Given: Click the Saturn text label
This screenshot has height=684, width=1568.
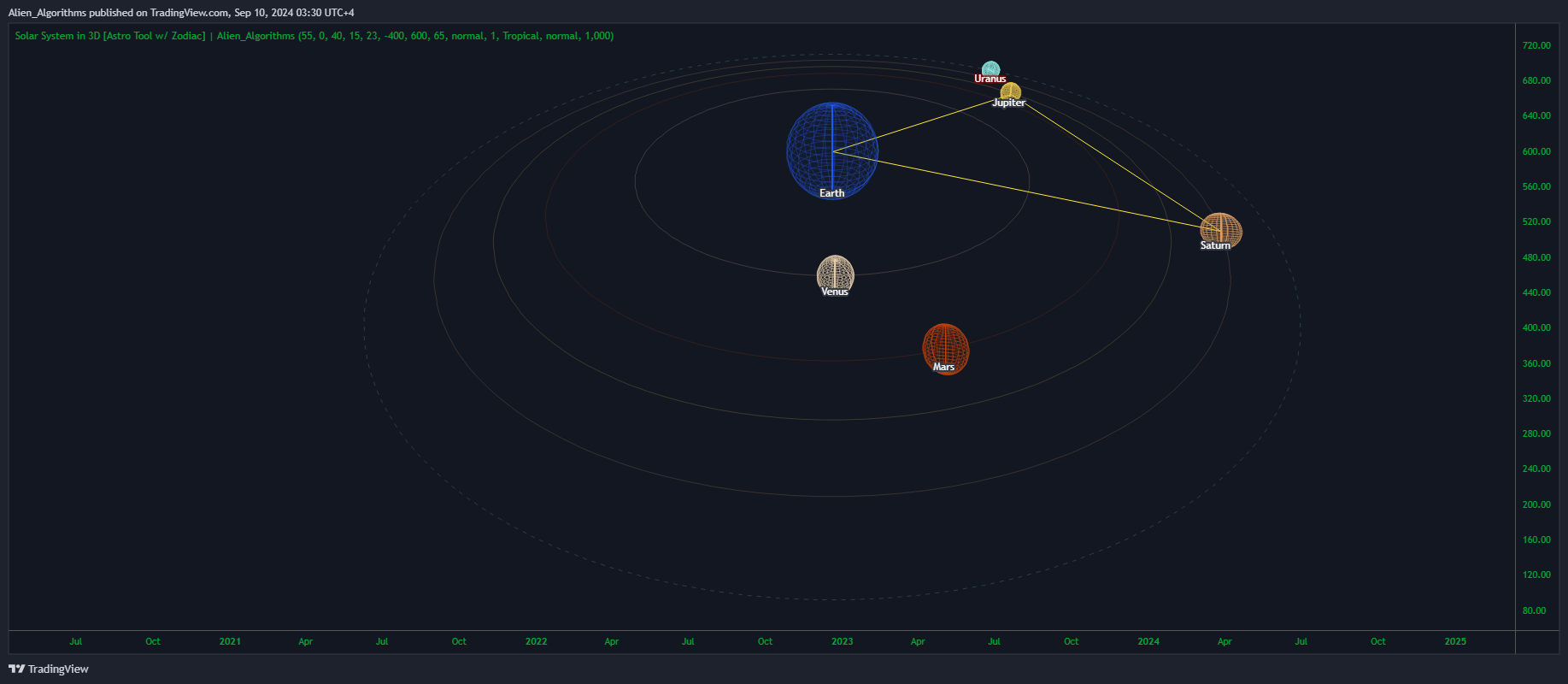Looking at the screenshot, I should pos(1215,245).
